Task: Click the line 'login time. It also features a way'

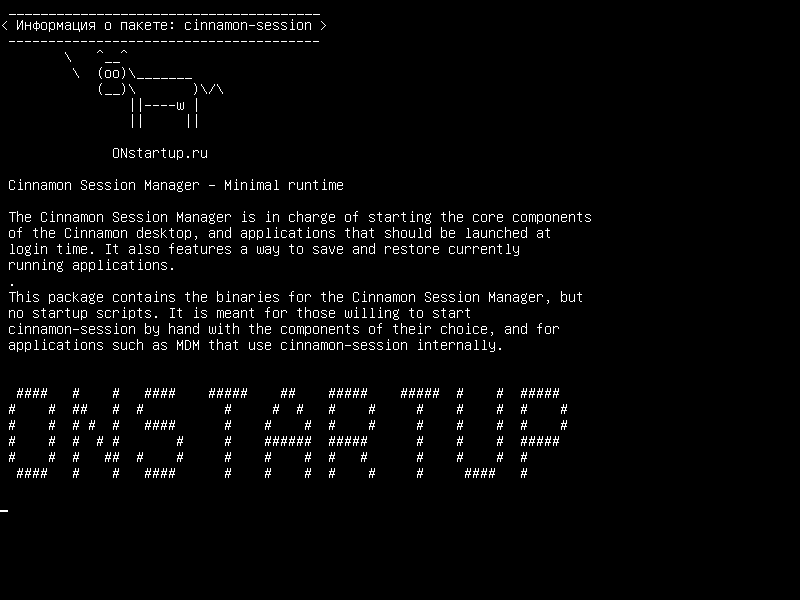Action: pos(264,249)
